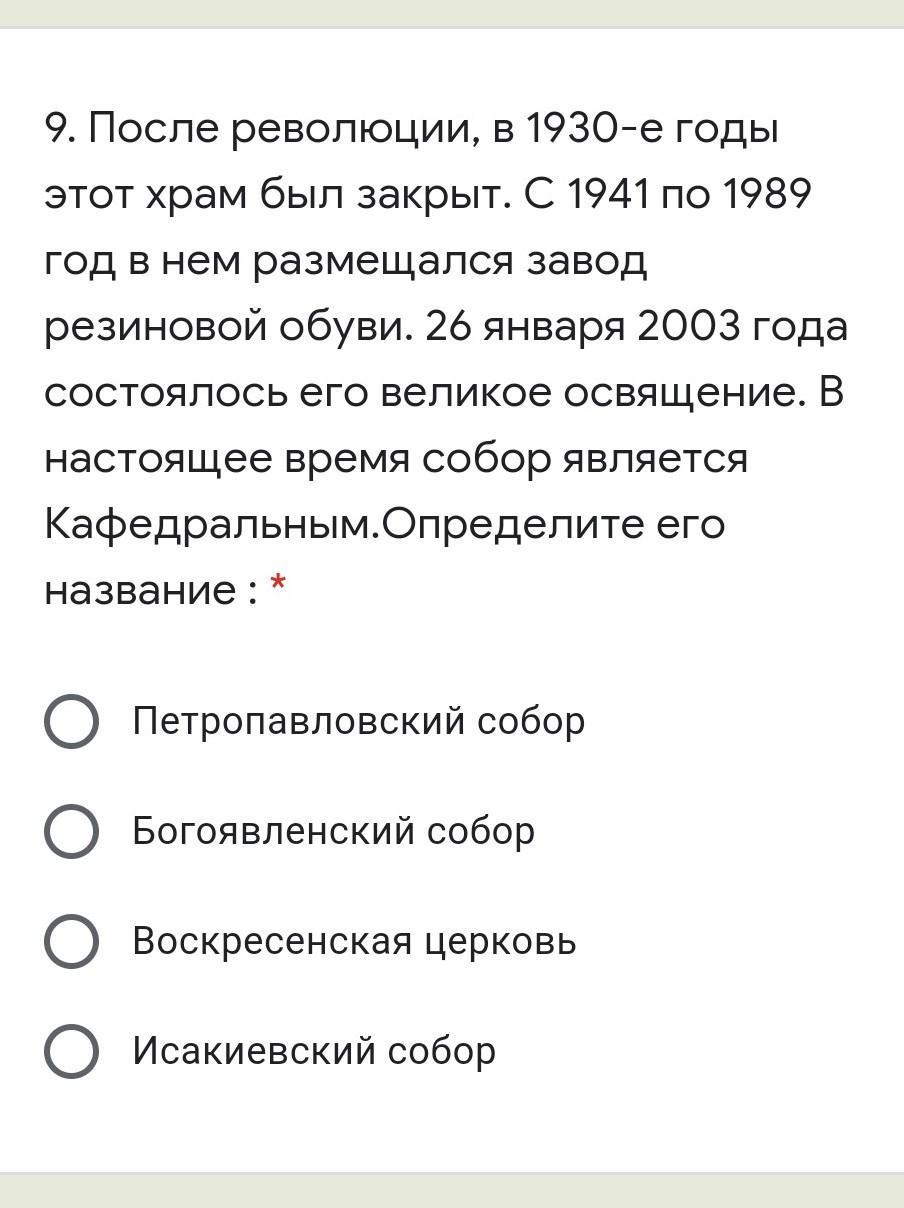This screenshot has width=904, height=1208.
Task: Choose the Богоявленский собор radio circle
Action: tap(71, 831)
